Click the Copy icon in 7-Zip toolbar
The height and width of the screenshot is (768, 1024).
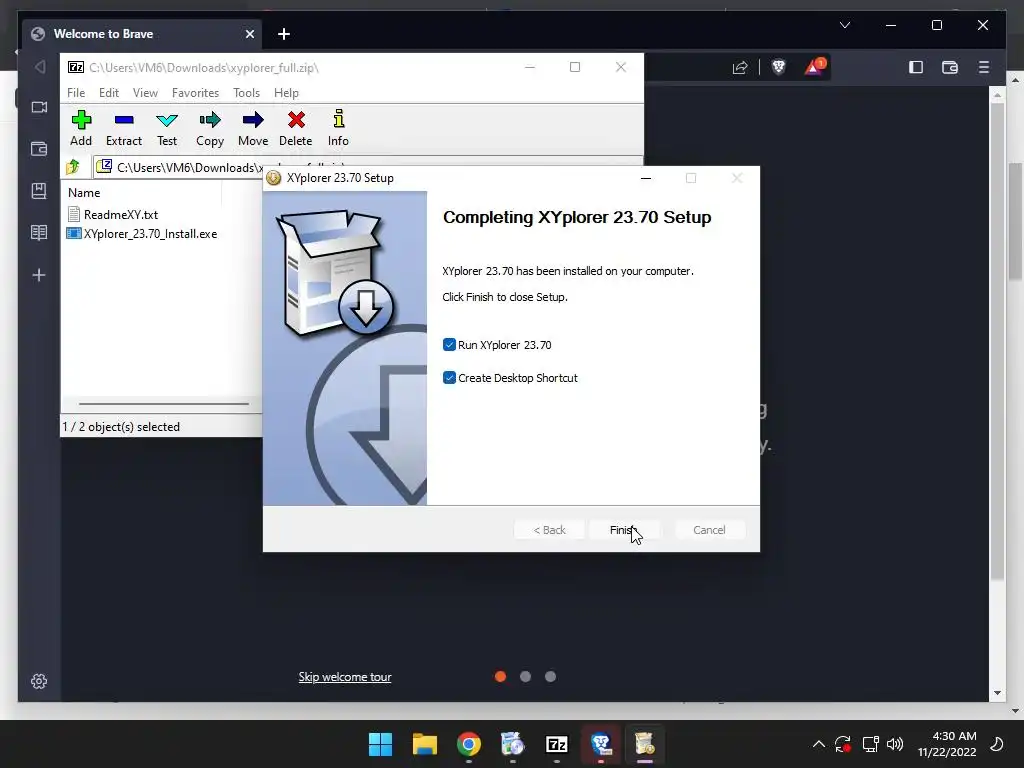(210, 128)
